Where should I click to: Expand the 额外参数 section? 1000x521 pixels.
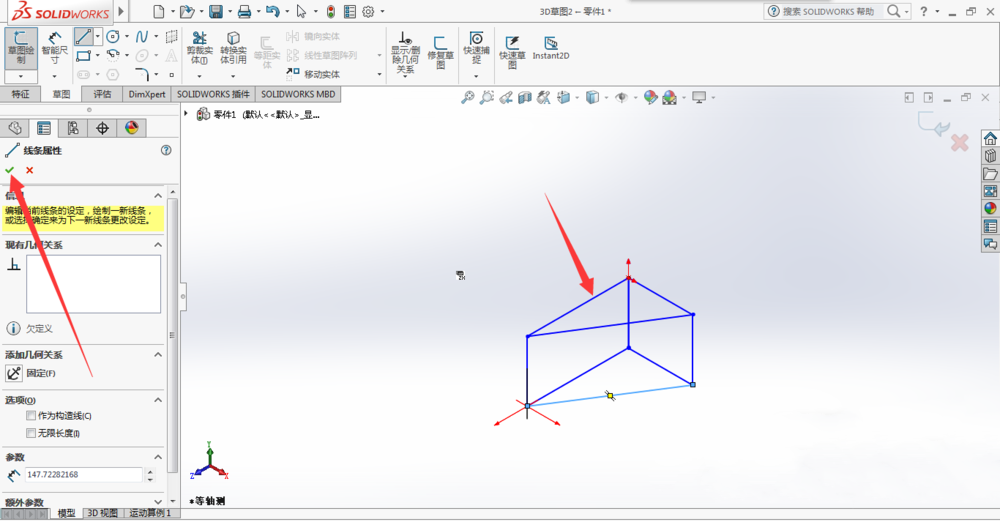point(158,503)
